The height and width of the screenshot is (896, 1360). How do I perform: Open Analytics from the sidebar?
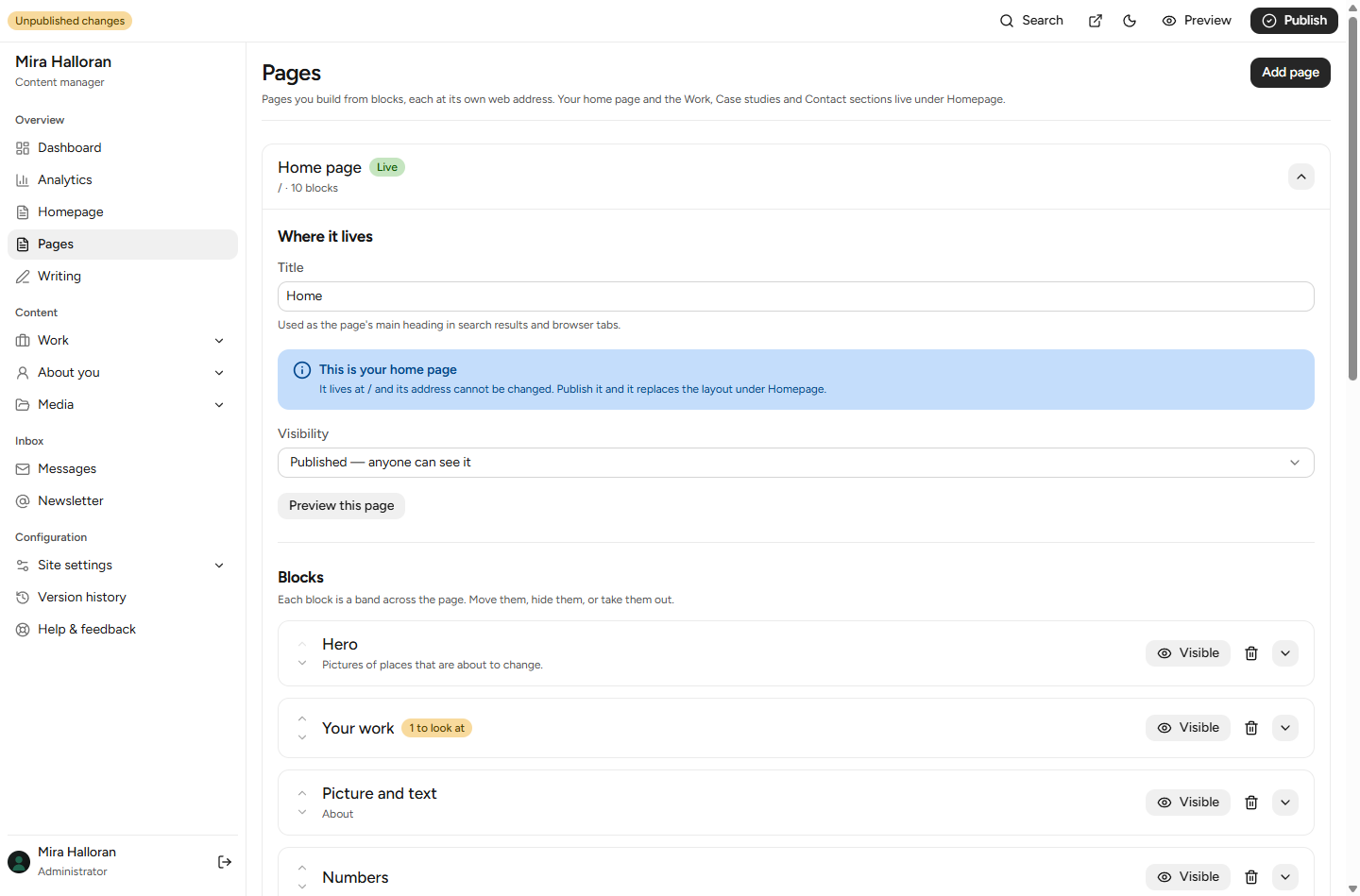[x=123, y=180]
